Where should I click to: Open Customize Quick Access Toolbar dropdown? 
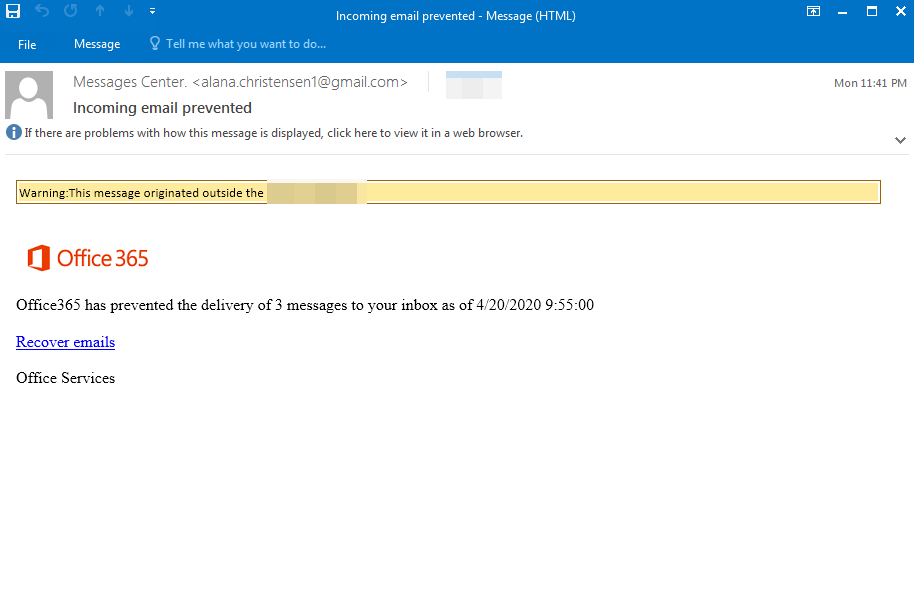153,11
